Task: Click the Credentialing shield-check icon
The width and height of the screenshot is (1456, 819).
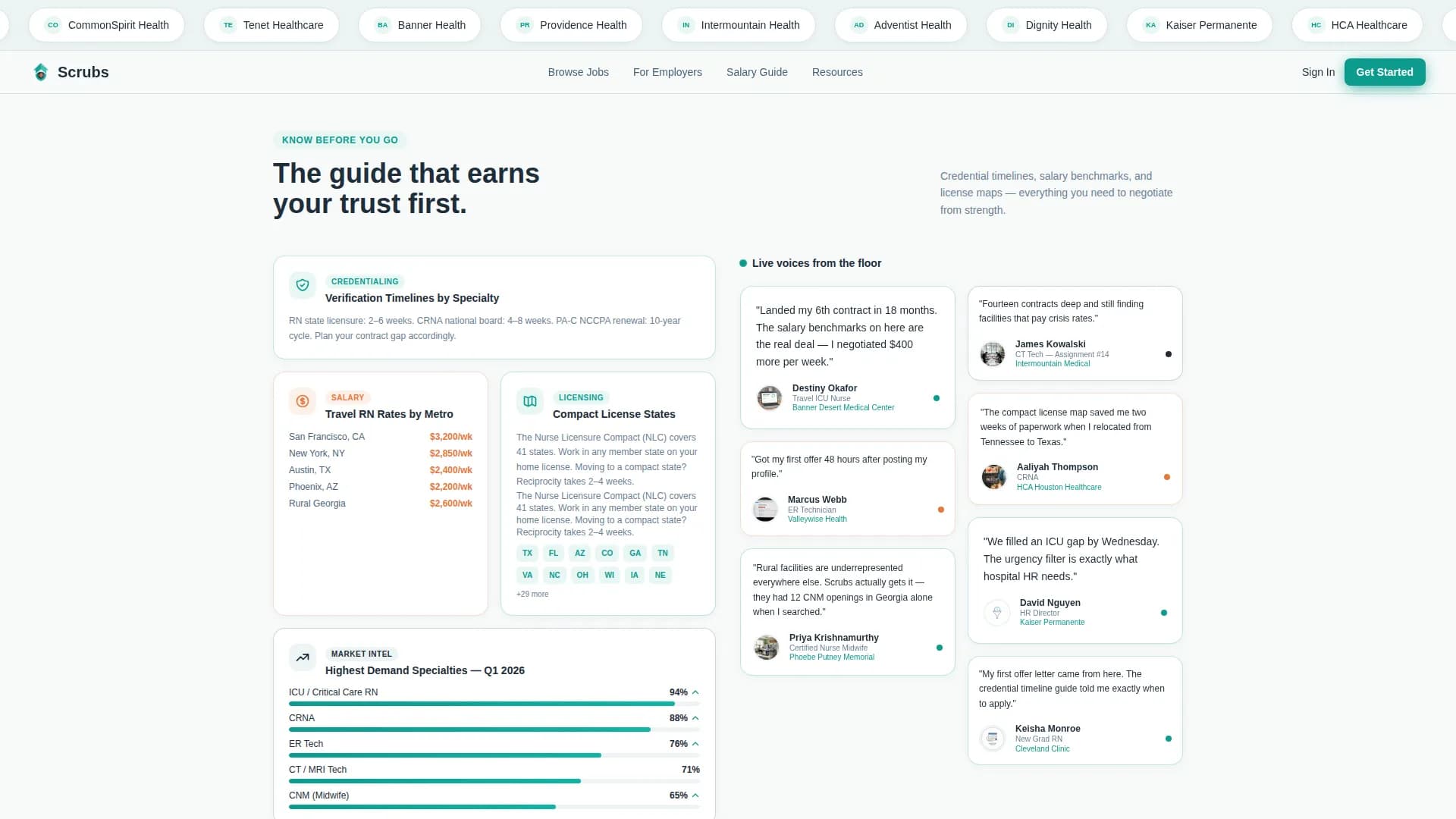Action: coord(303,285)
